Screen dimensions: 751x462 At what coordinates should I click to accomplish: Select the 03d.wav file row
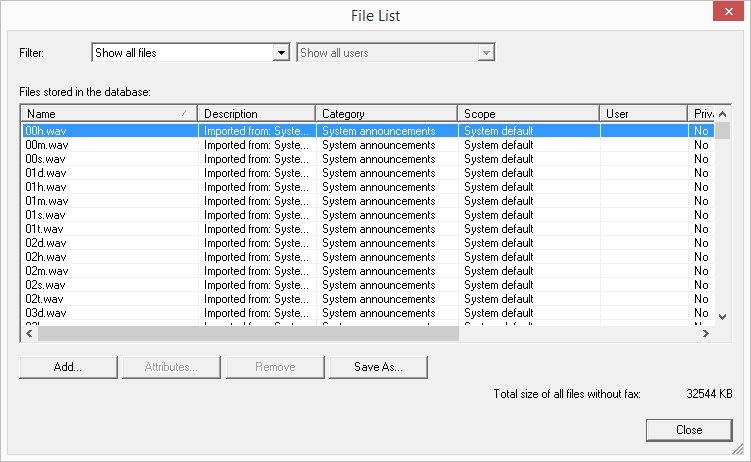pyautogui.click(x=46, y=313)
